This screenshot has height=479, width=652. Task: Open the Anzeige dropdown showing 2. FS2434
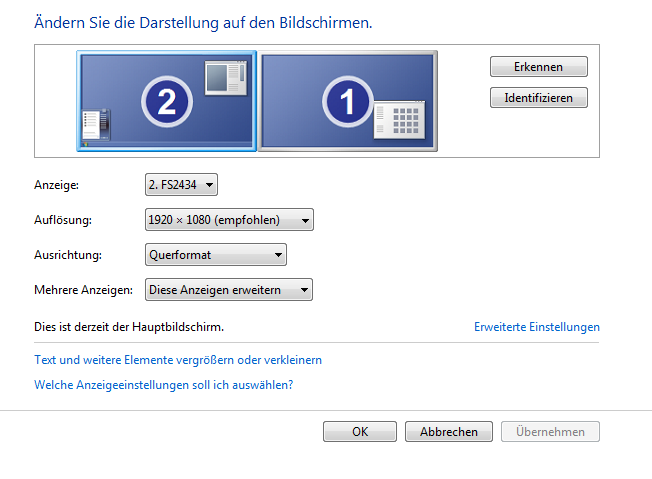point(181,185)
